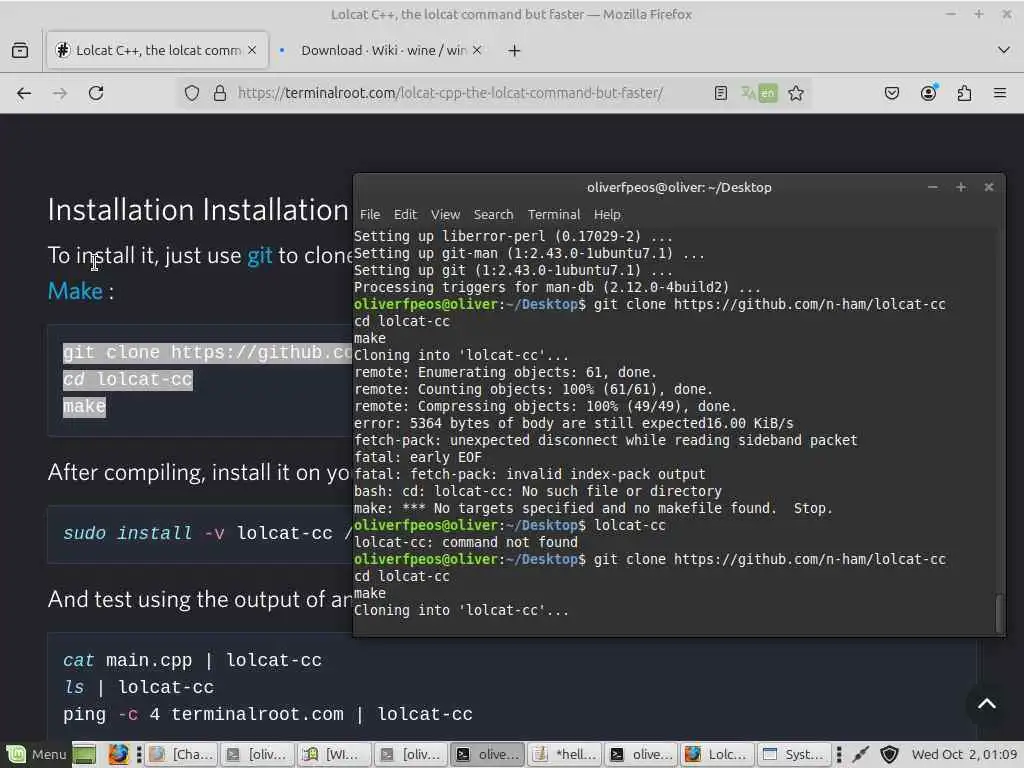Switch to the Download Wiki wine tab

tap(381, 50)
